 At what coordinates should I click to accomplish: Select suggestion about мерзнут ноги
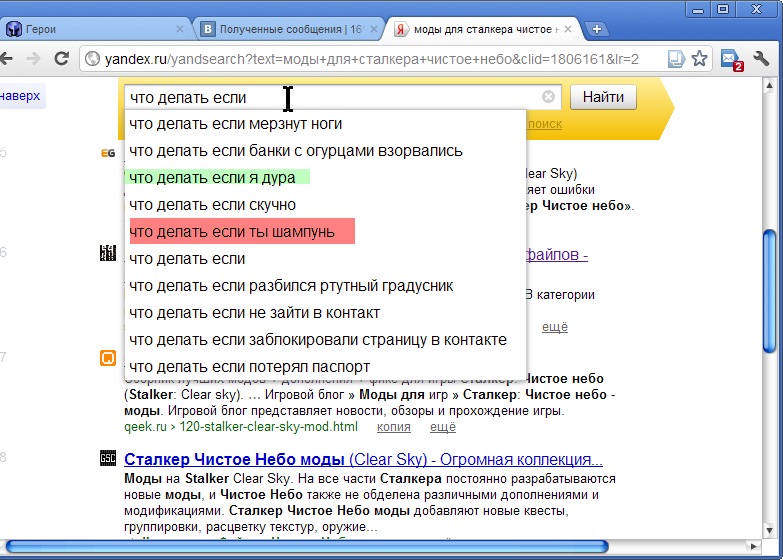click(x=236, y=124)
